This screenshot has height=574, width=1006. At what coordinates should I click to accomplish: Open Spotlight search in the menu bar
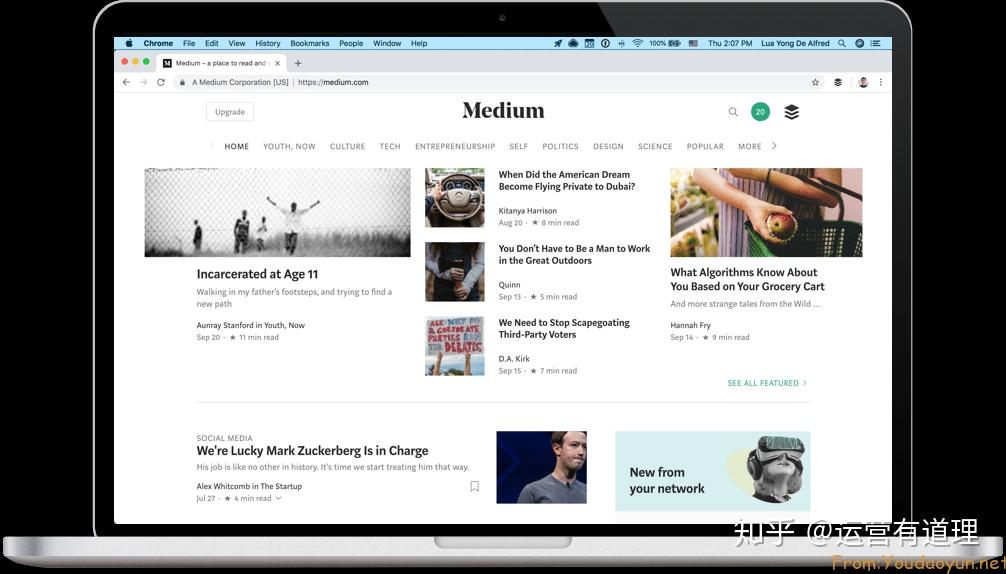tap(842, 43)
